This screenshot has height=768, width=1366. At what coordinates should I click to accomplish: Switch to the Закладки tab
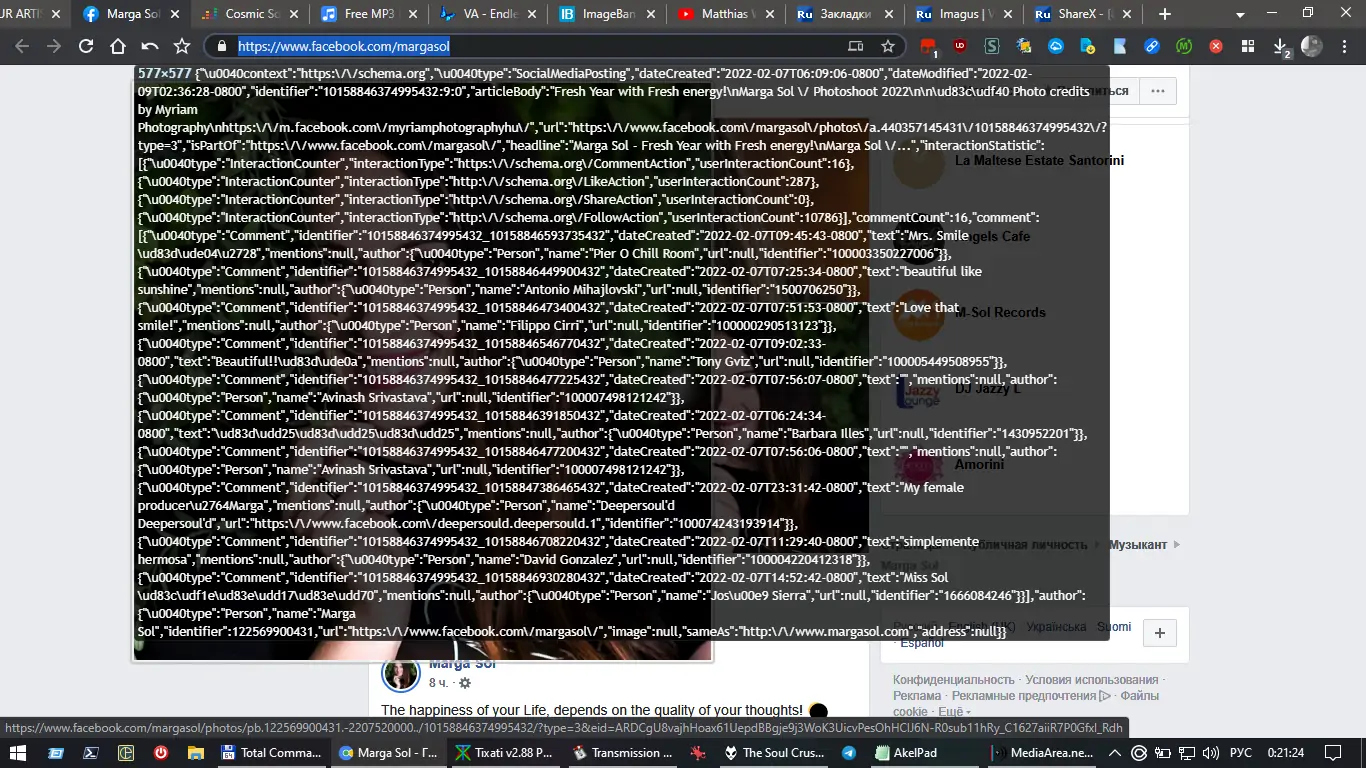tap(844, 14)
